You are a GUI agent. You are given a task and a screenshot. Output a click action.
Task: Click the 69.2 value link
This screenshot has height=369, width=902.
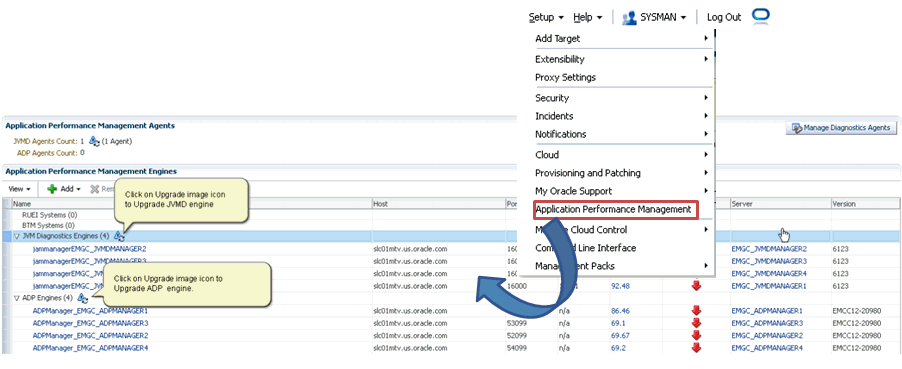(618, 348)
